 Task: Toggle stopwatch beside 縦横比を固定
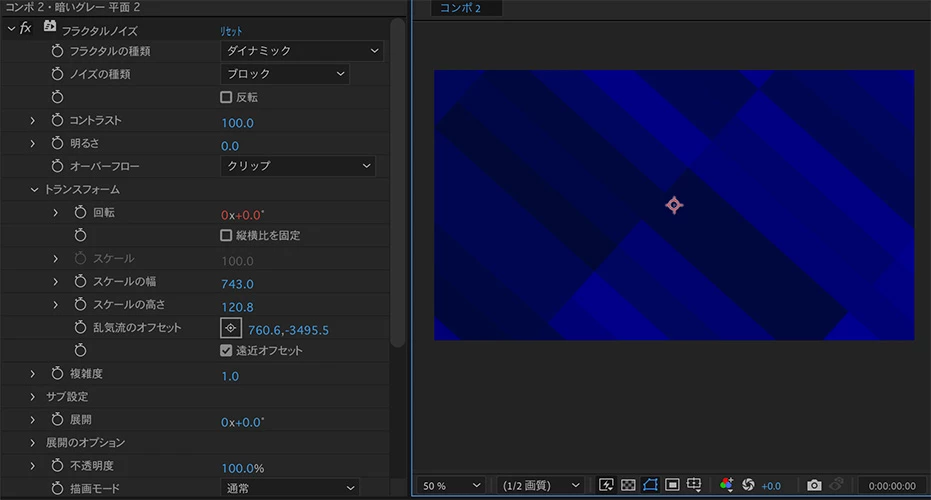pos(80,235)
